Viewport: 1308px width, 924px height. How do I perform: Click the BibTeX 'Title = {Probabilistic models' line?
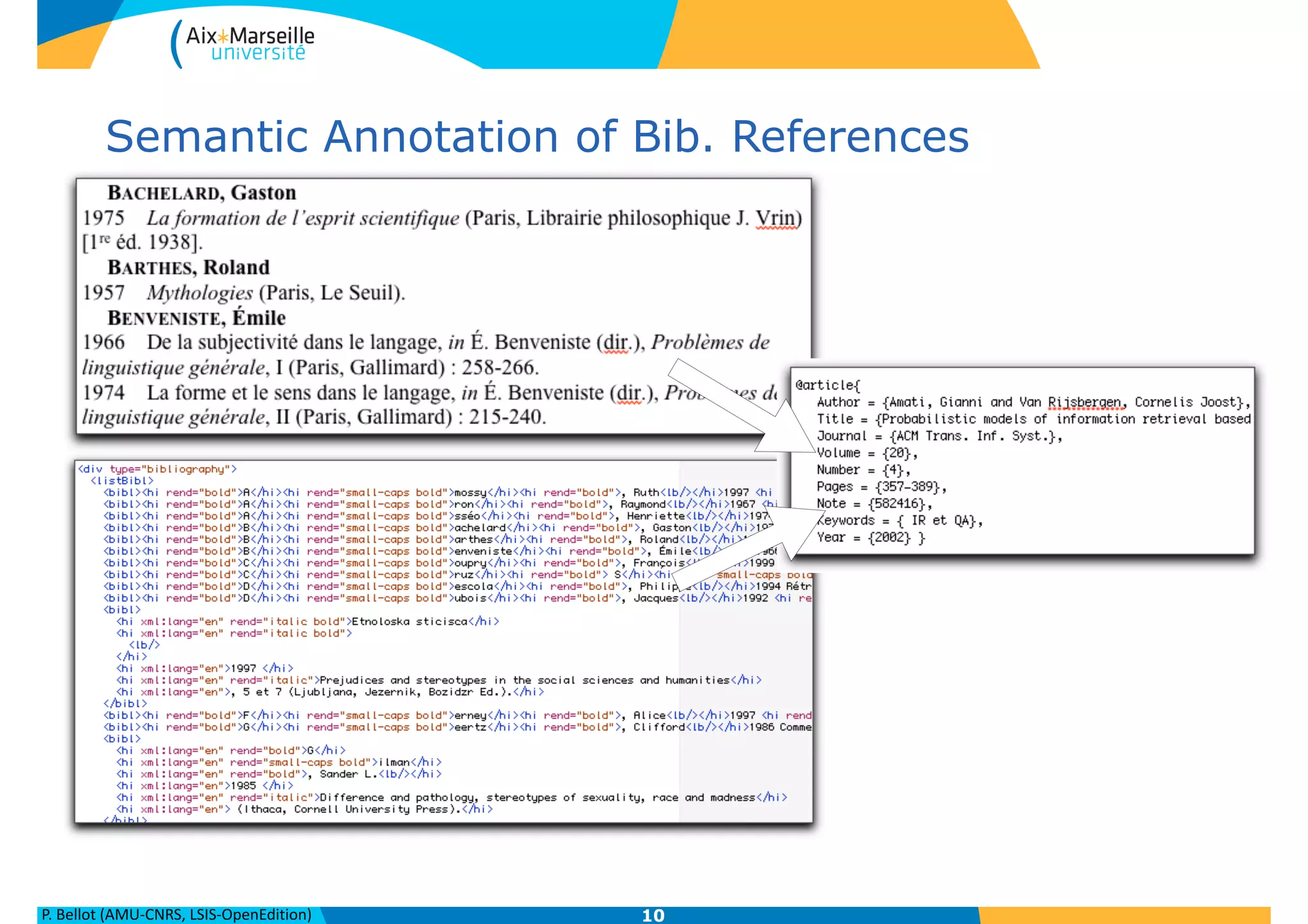tap(1033, 419)
